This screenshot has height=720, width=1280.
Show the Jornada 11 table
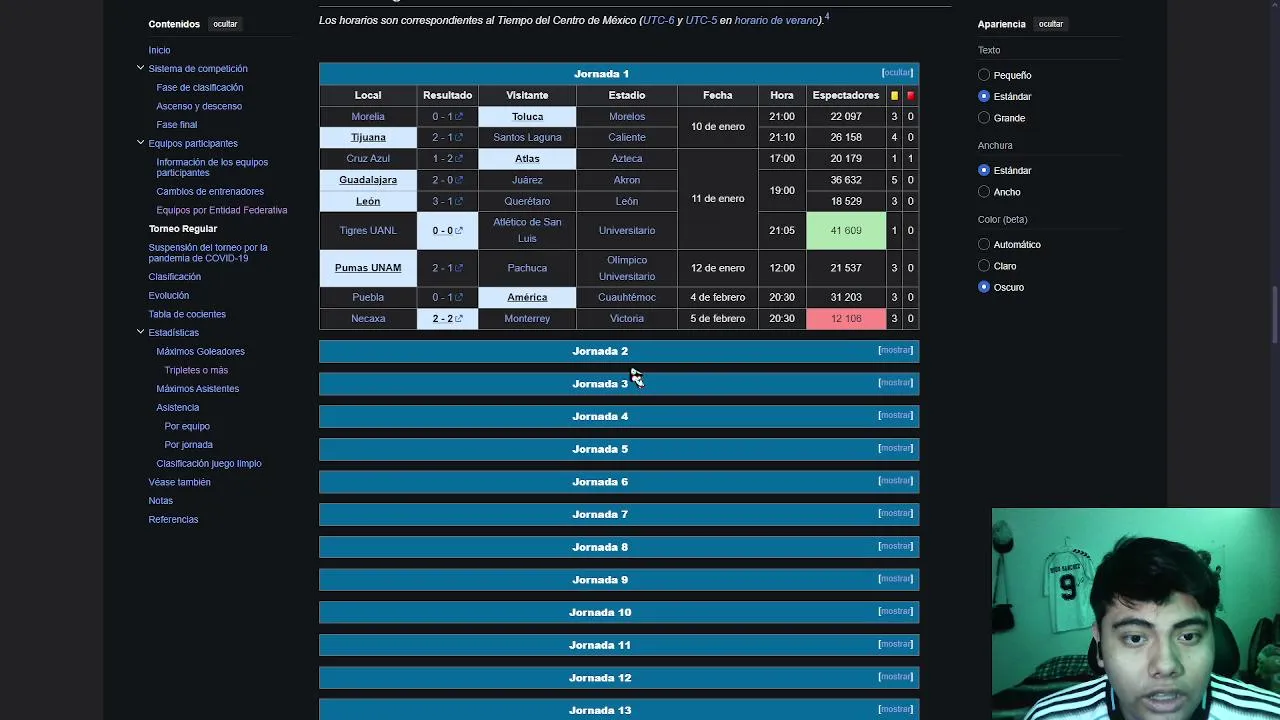895,644
